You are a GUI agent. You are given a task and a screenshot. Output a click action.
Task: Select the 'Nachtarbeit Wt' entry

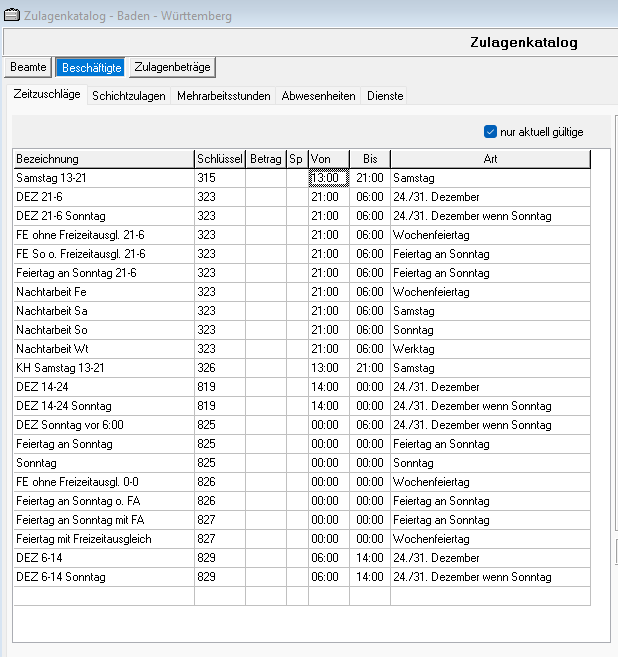(x=103, y=349)
